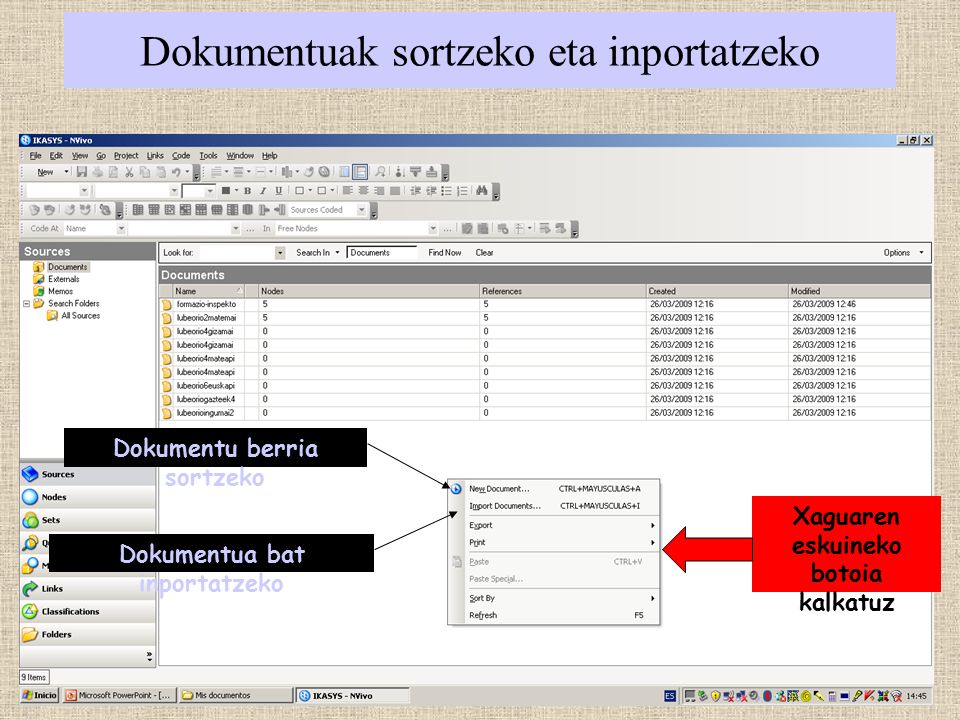Open the Export submenu in context menu
The width and height of the screenshot is (960, 720).
554,525
